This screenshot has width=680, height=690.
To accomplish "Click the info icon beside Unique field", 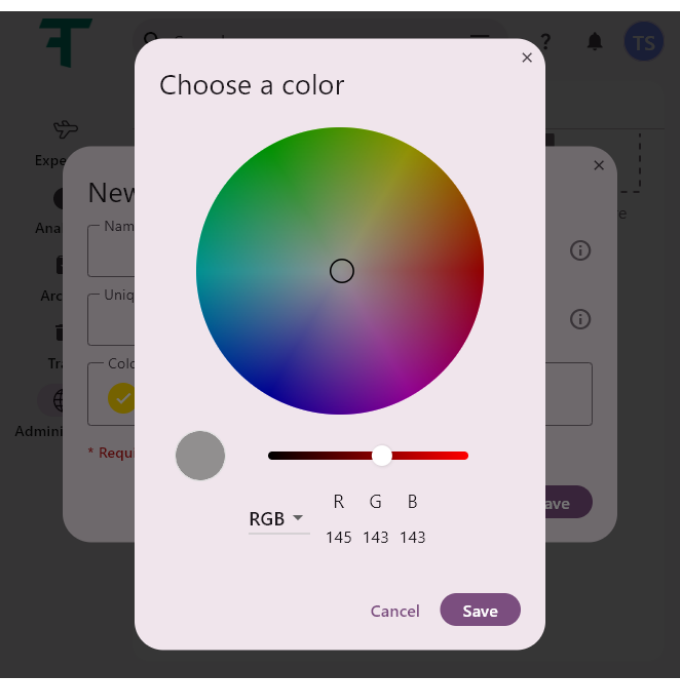I will click(580, 319).
